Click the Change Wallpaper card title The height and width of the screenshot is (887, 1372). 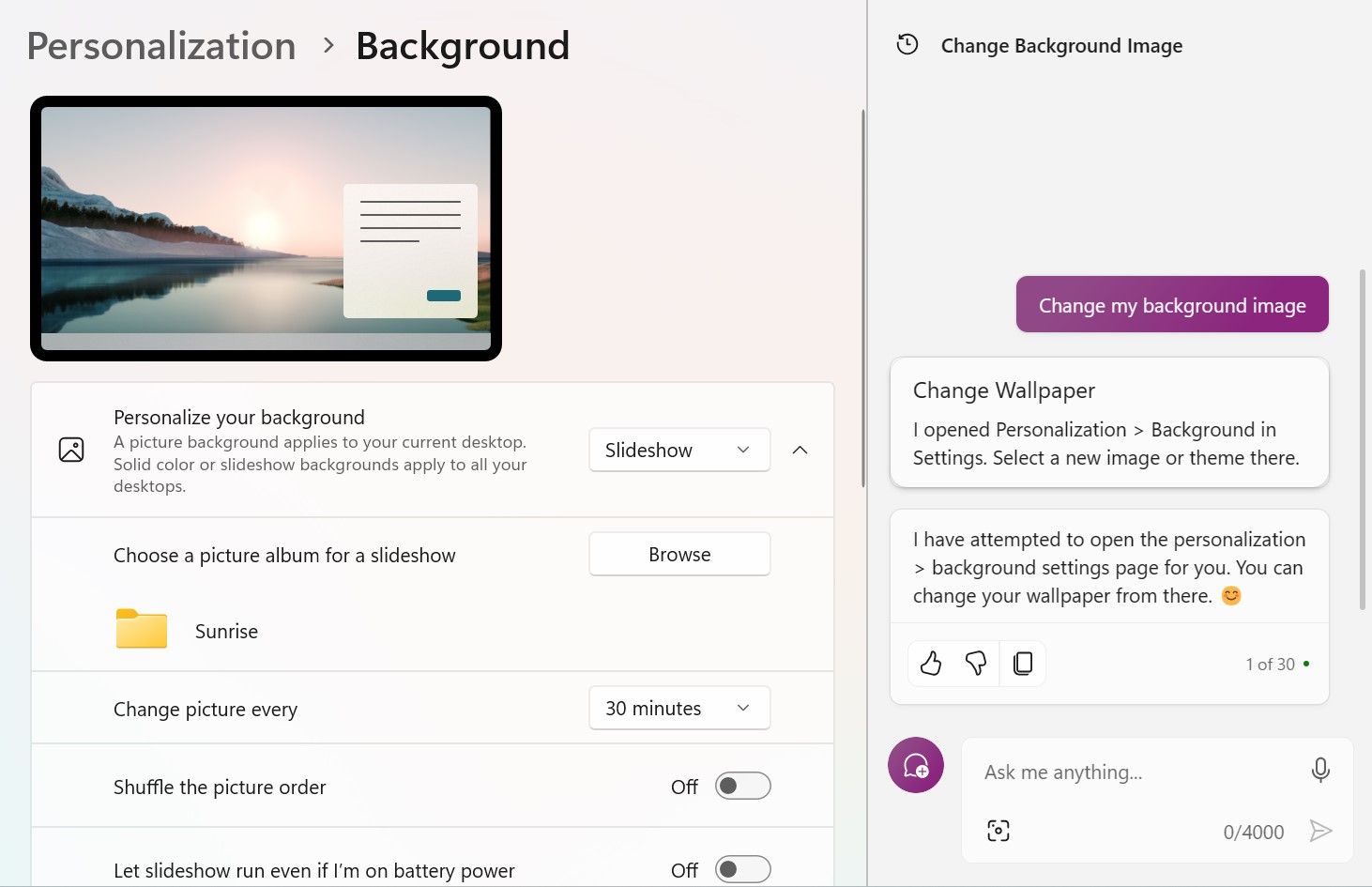coord(1004,390)
